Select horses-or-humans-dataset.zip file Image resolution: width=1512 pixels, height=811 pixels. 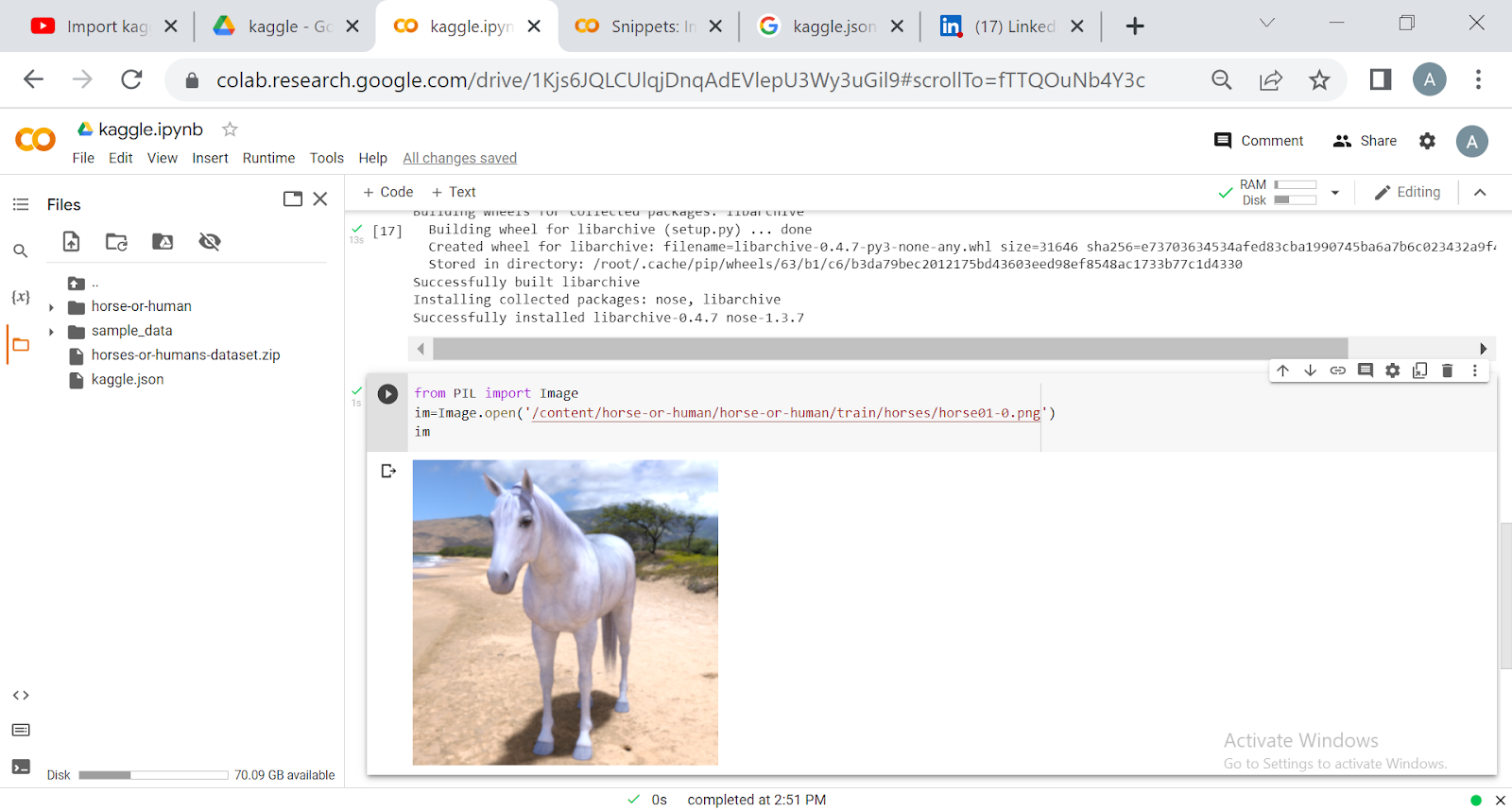tap(185, 355)
